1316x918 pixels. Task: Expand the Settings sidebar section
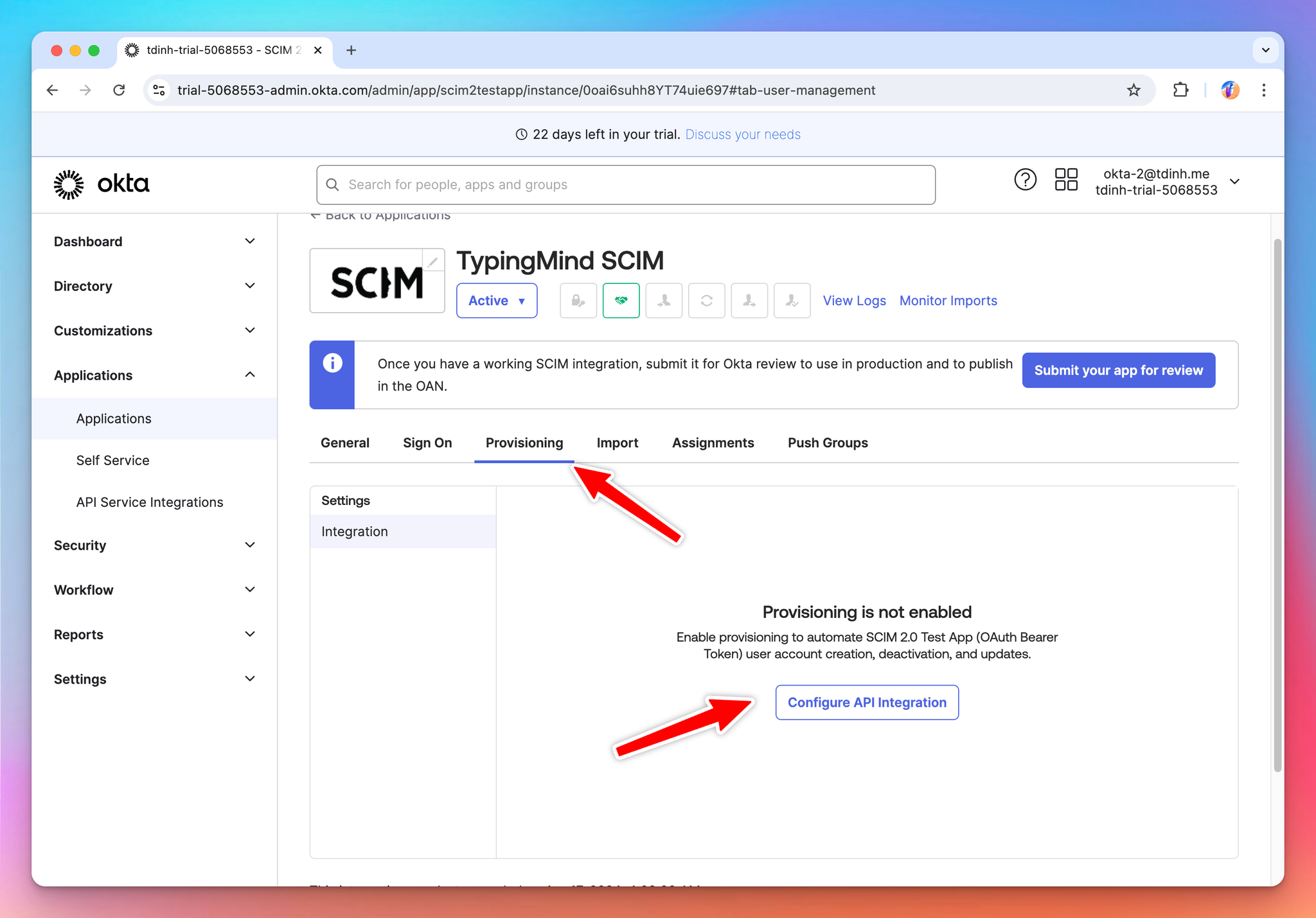(154, 679)
